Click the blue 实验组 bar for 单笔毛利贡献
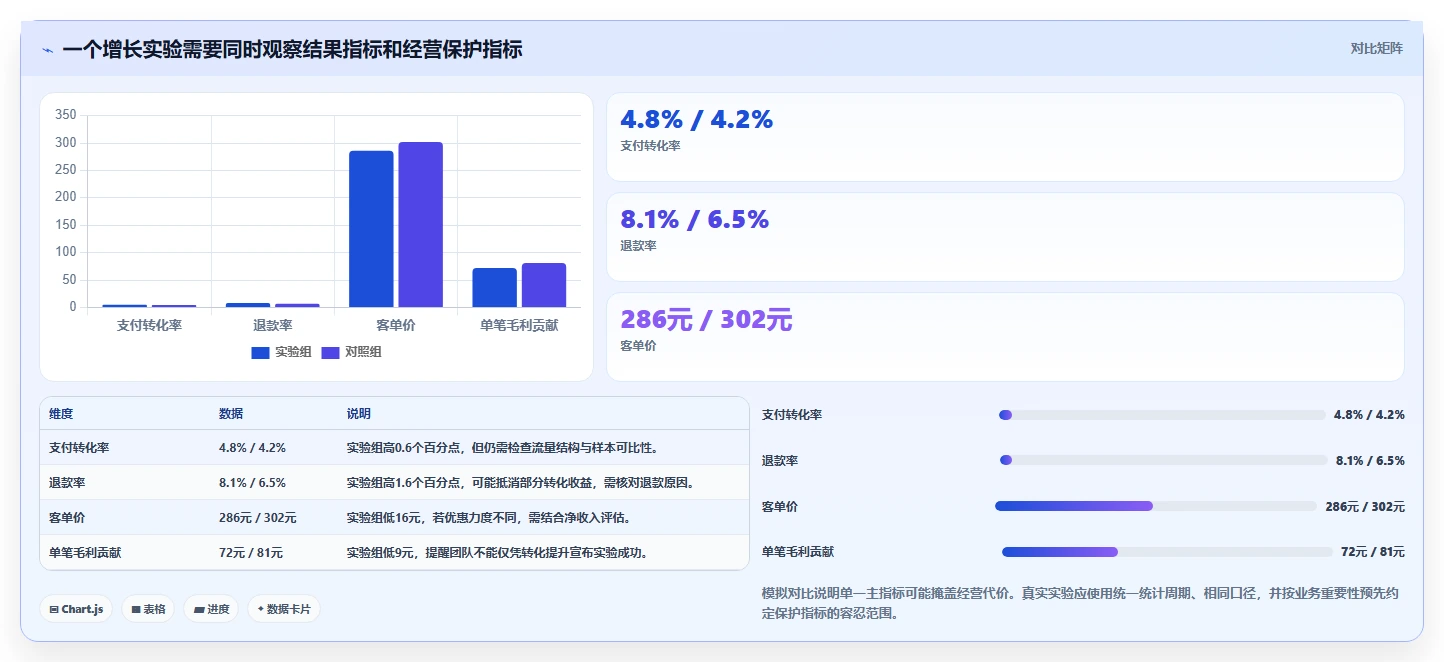 [494, 288]
